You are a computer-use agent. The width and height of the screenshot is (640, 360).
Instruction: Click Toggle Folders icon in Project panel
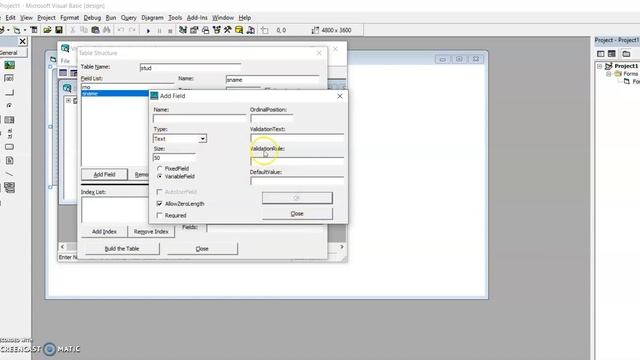click(x=626, y=53)
